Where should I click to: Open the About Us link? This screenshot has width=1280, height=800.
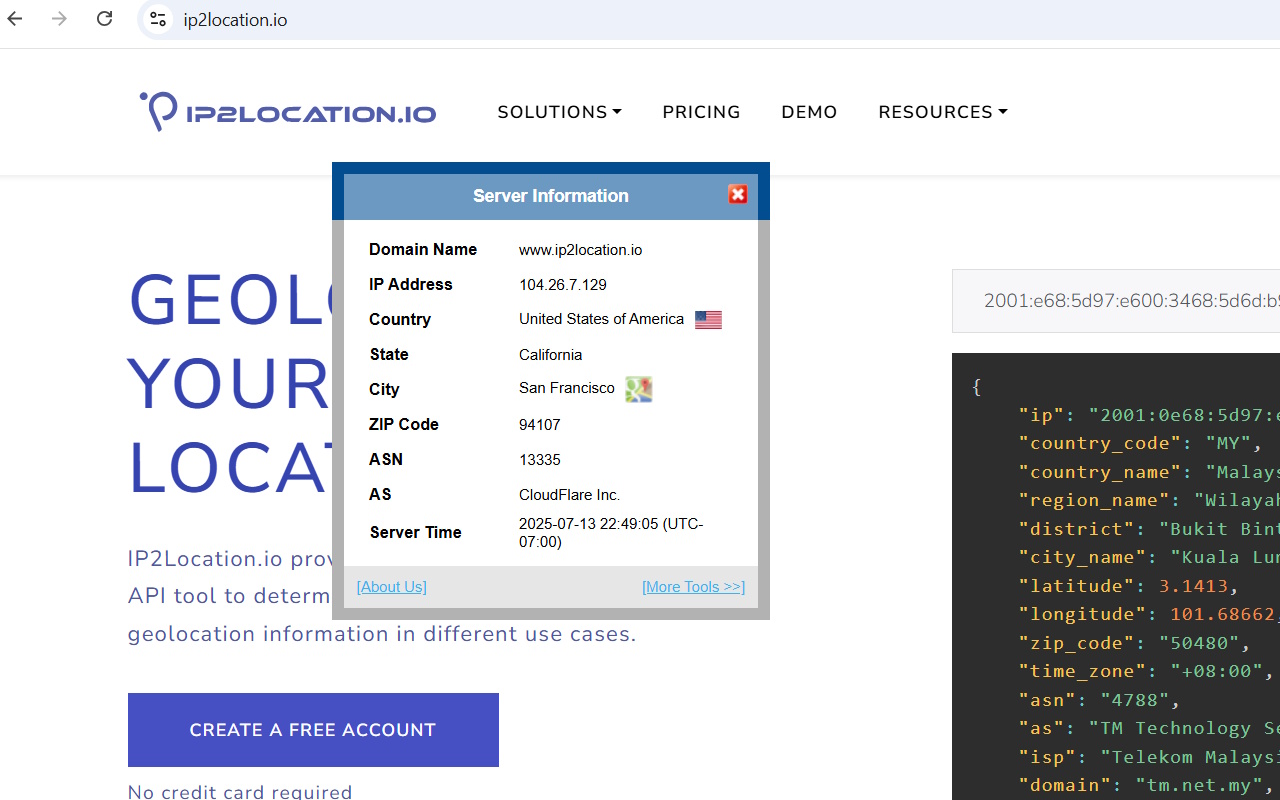391,586
